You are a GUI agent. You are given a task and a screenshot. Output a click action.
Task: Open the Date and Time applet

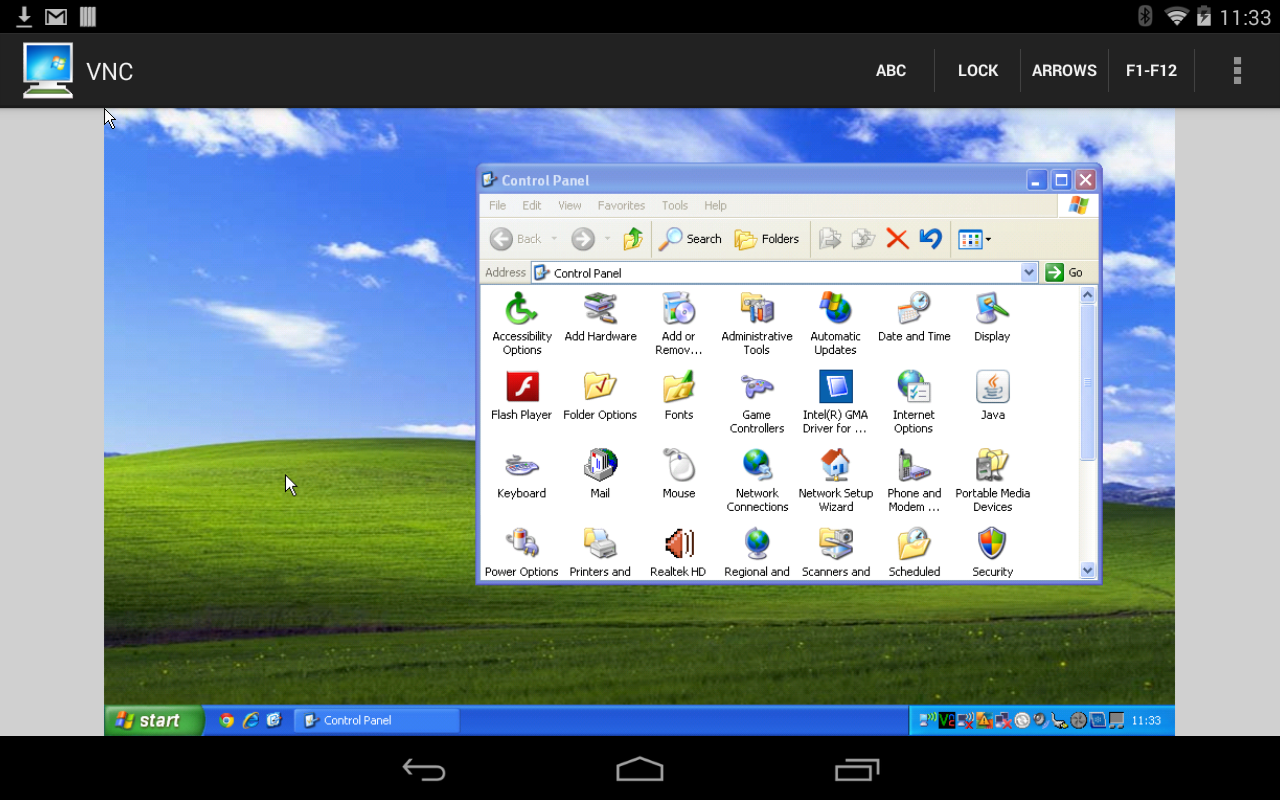[x=914, y=311]
